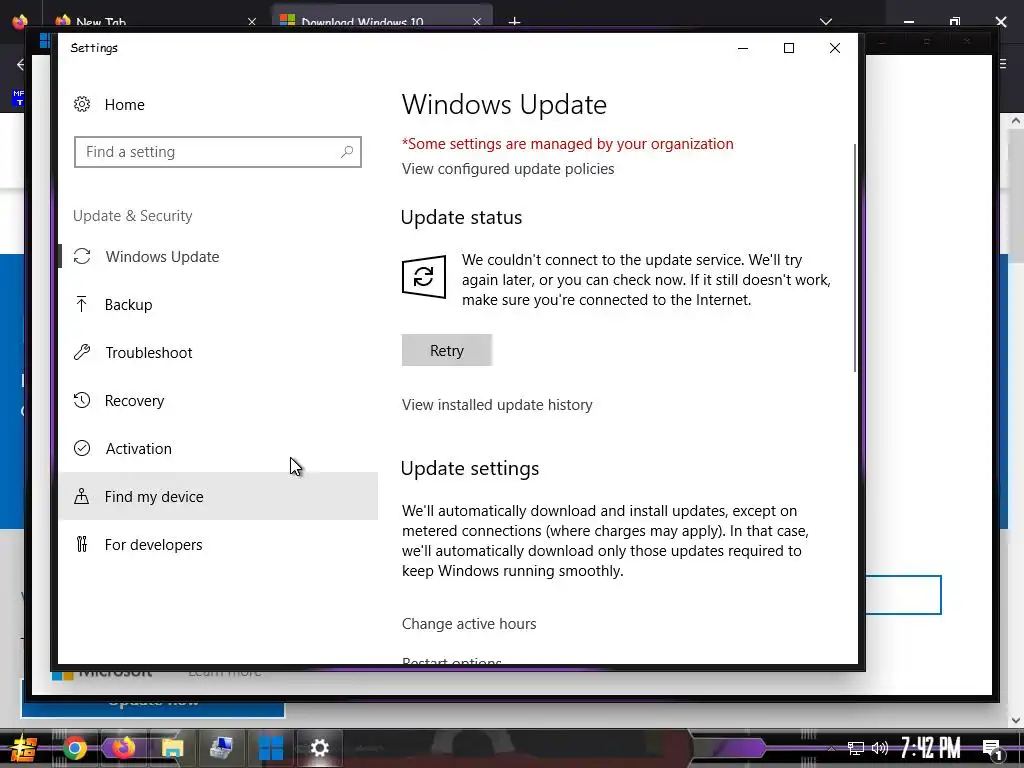The height and width of the screenshot is (768, 1024).
Task: Open File Explorer from the taskbar
Action: tap(172, 748)
